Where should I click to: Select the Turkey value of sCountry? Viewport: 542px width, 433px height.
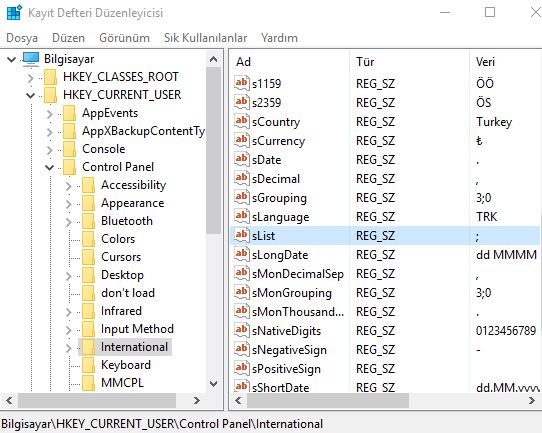pyautogui.click(x=494, y=122)
